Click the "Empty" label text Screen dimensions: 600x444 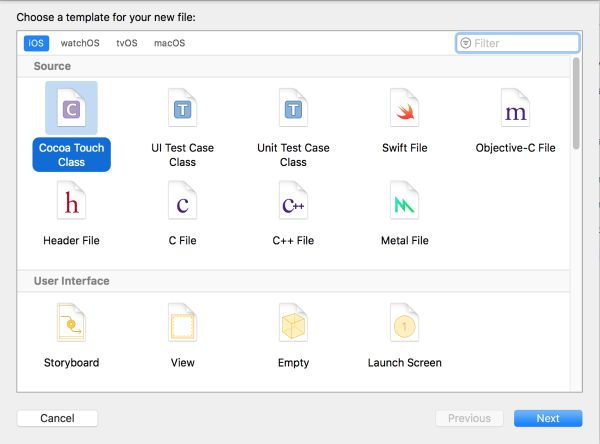click(293, 363)
